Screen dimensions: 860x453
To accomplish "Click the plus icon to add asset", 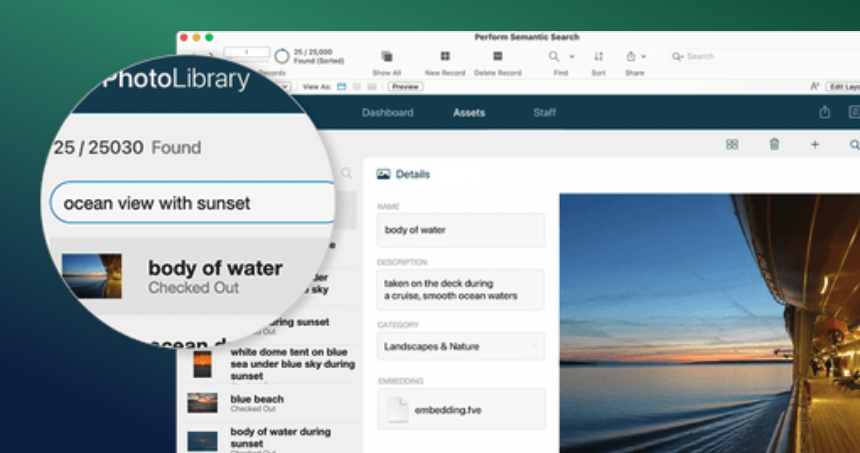I will pos(815,144).
